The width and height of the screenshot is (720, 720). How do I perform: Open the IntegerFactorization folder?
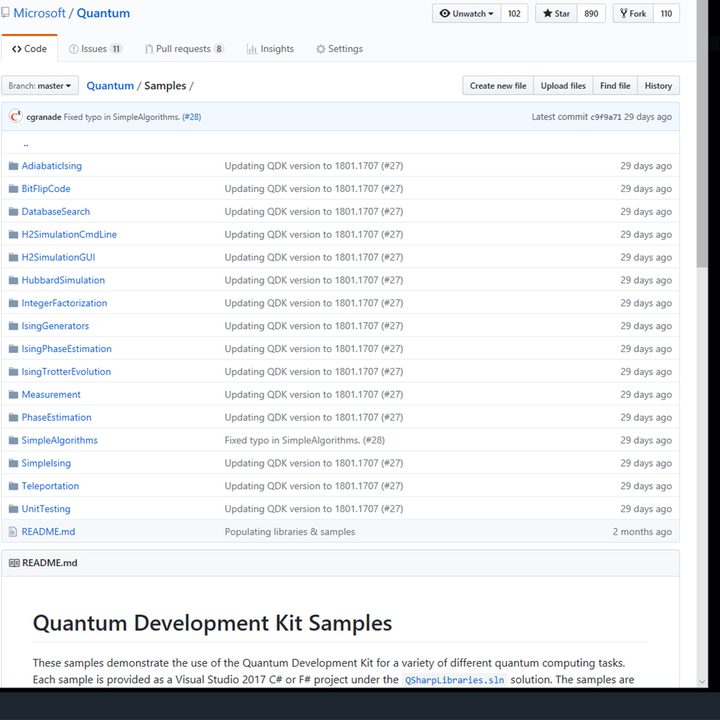click(64, 303)
